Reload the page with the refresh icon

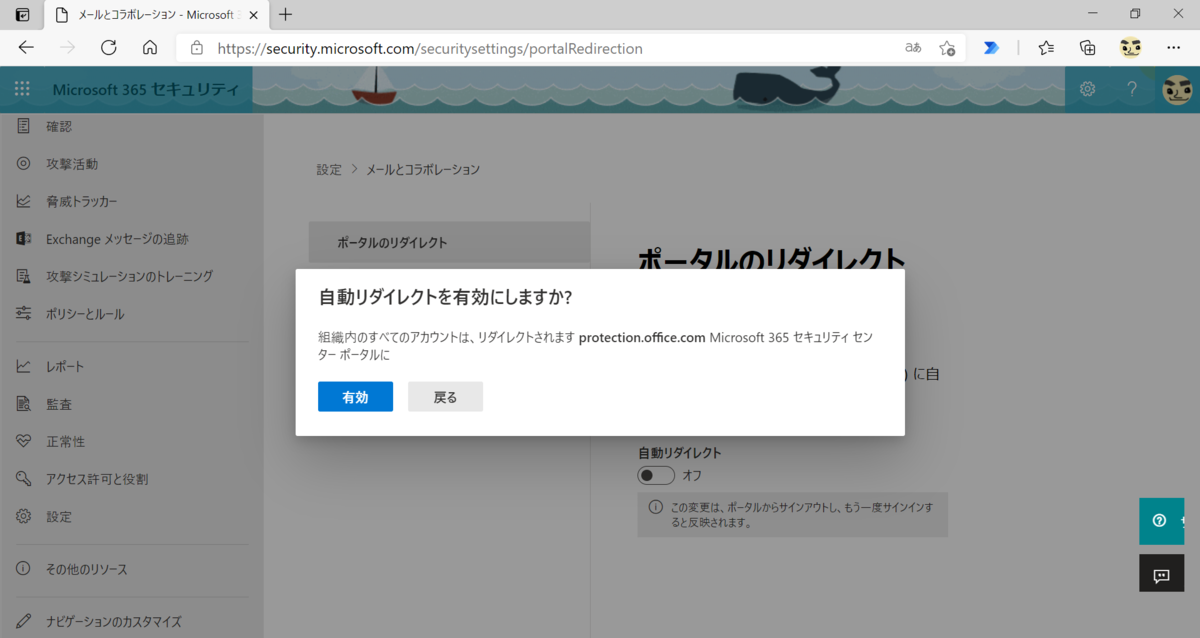[109, 47]
